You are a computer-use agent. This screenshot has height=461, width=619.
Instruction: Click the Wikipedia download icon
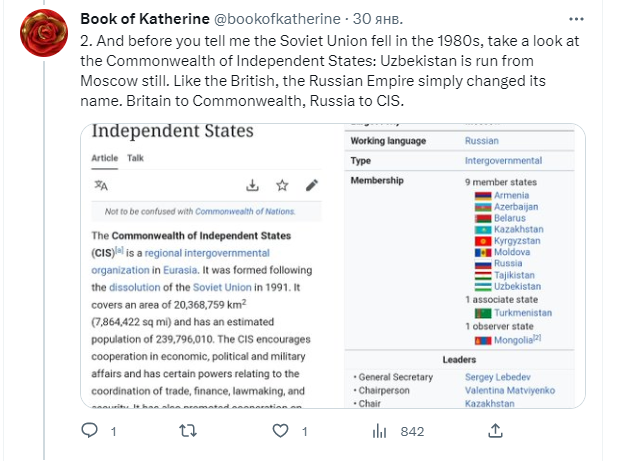click(253, 185)
